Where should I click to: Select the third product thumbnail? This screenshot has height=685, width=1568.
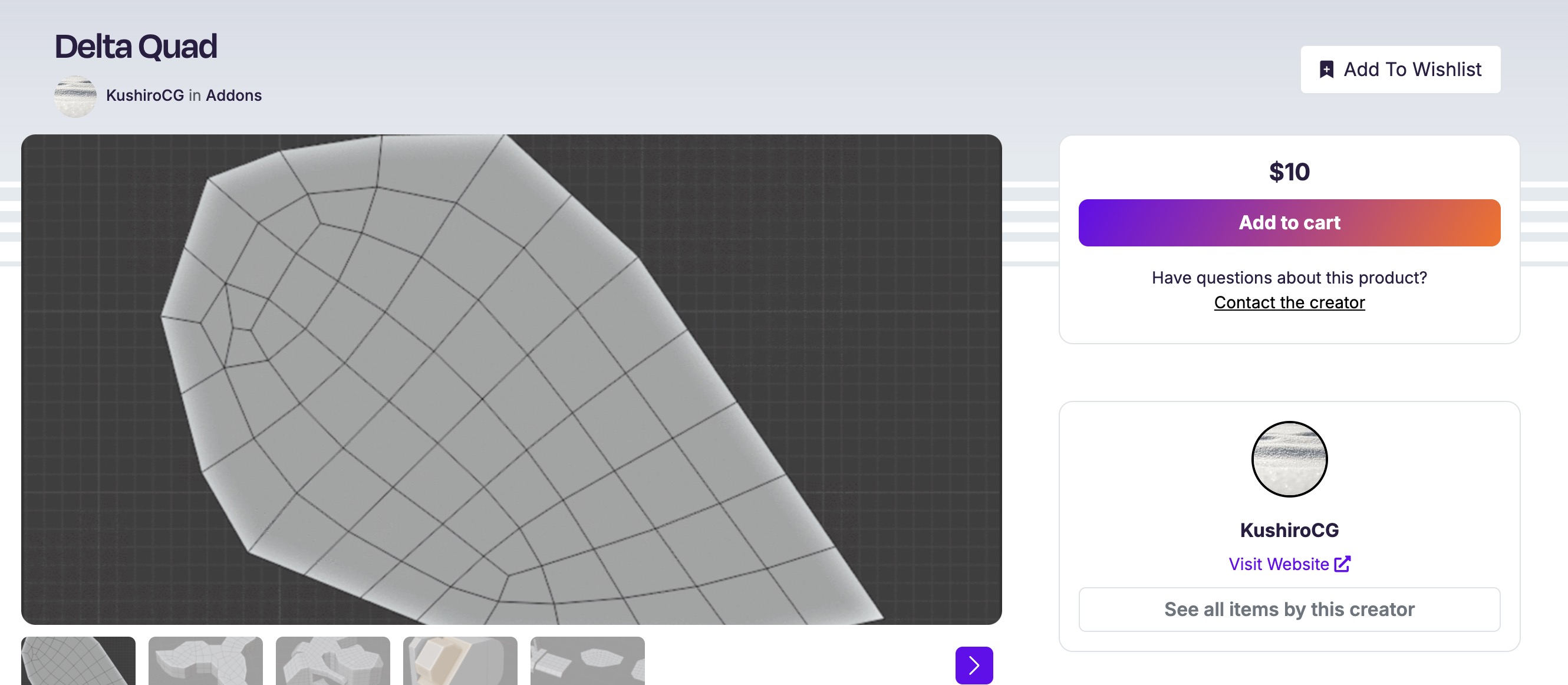(333, 661)
